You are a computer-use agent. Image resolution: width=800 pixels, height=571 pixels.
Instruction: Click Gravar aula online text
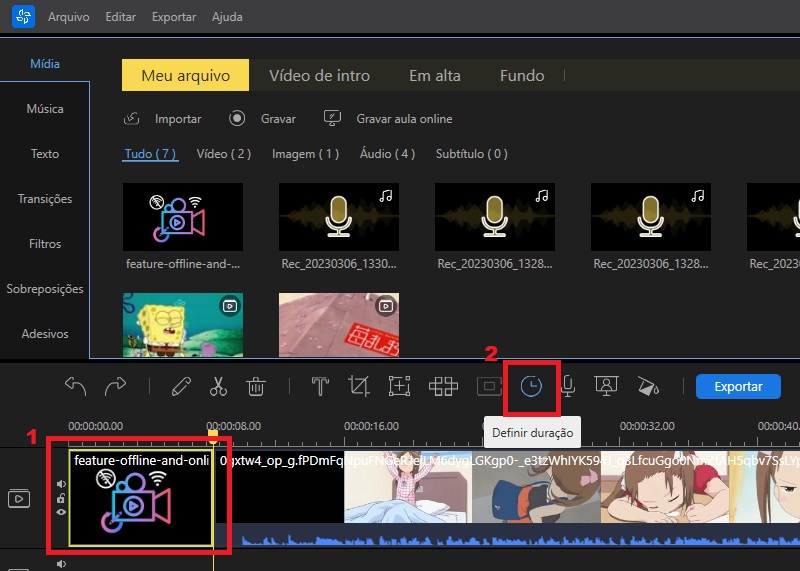pos(404,119)
